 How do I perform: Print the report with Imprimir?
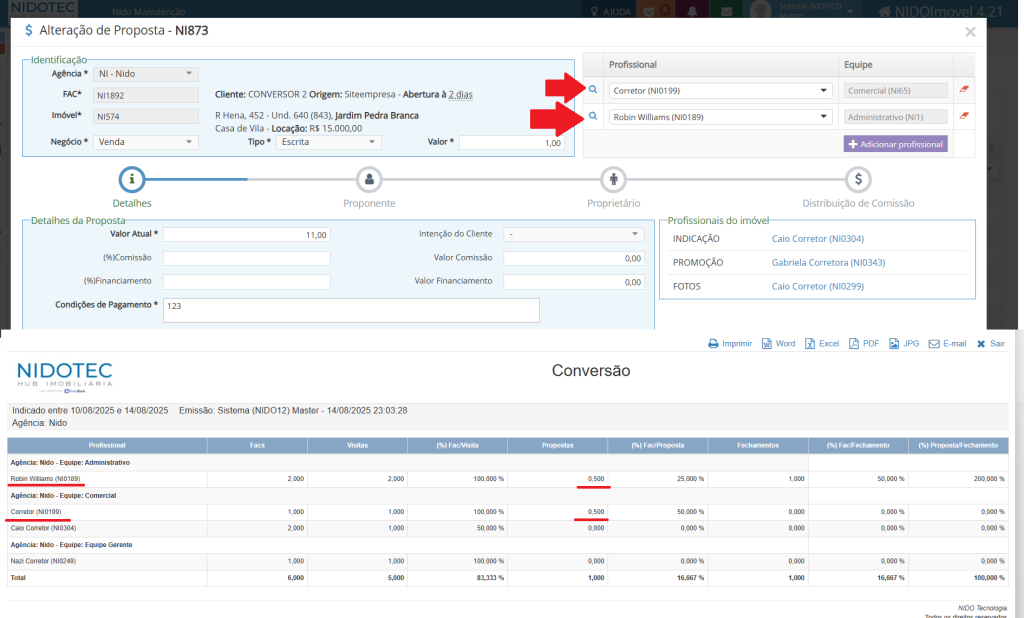[x=730, y=343]
